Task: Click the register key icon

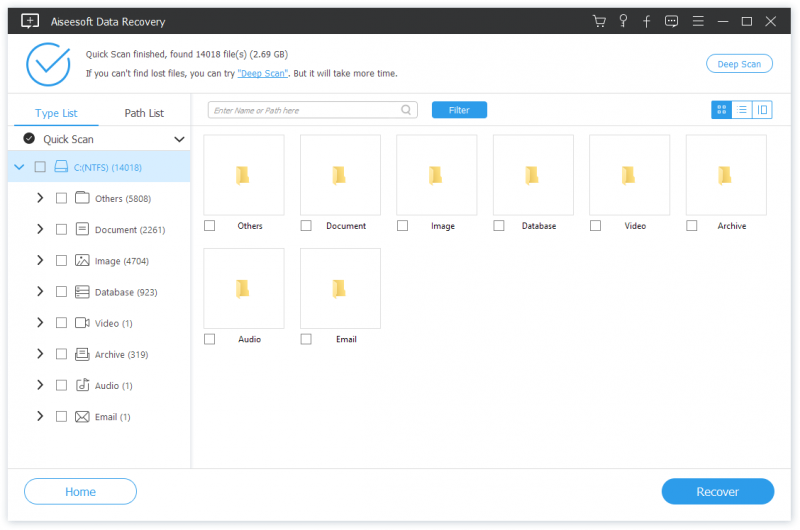Action: pyautogui.click(x=623, y=21)
